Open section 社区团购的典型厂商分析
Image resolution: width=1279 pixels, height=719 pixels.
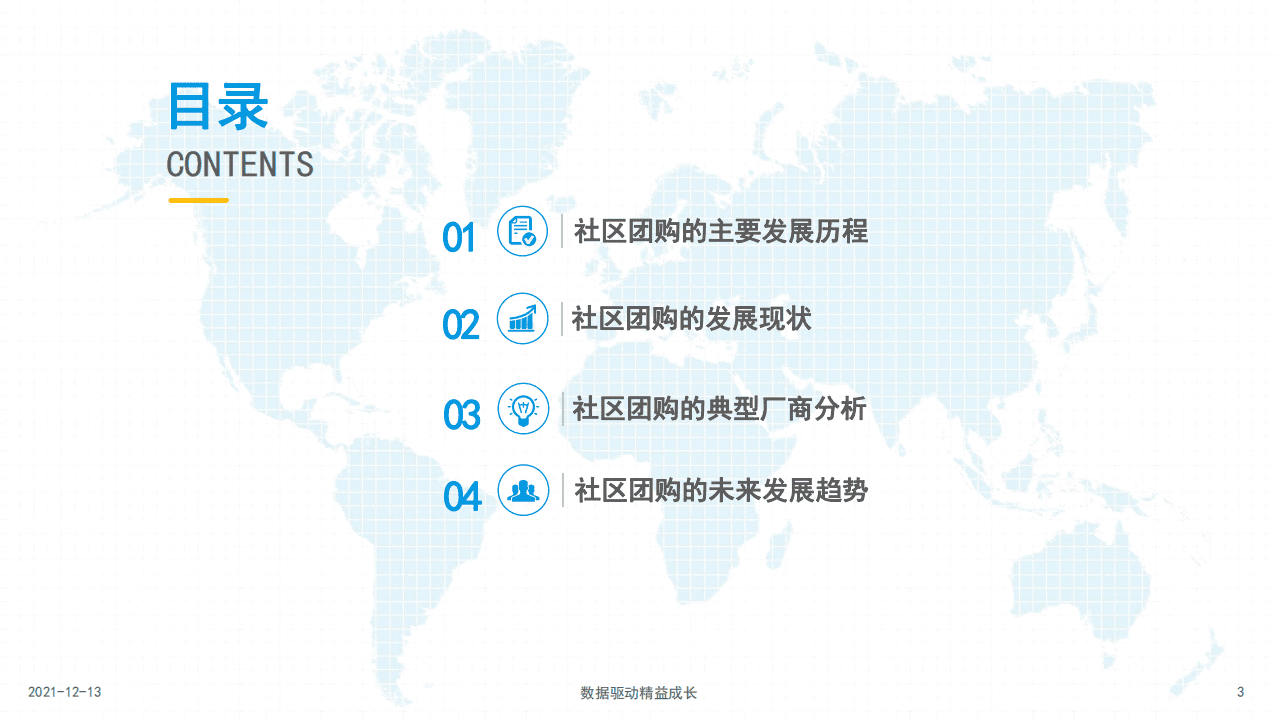click(719, 409)
